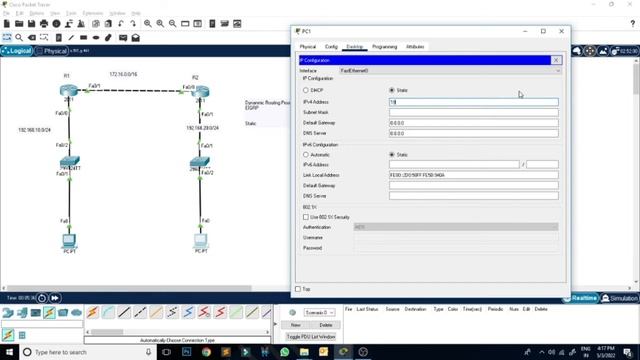This screenshot has width=640, height=360.
Task: Choose the Place Note tool icon
Action: (x=58, y=38)
